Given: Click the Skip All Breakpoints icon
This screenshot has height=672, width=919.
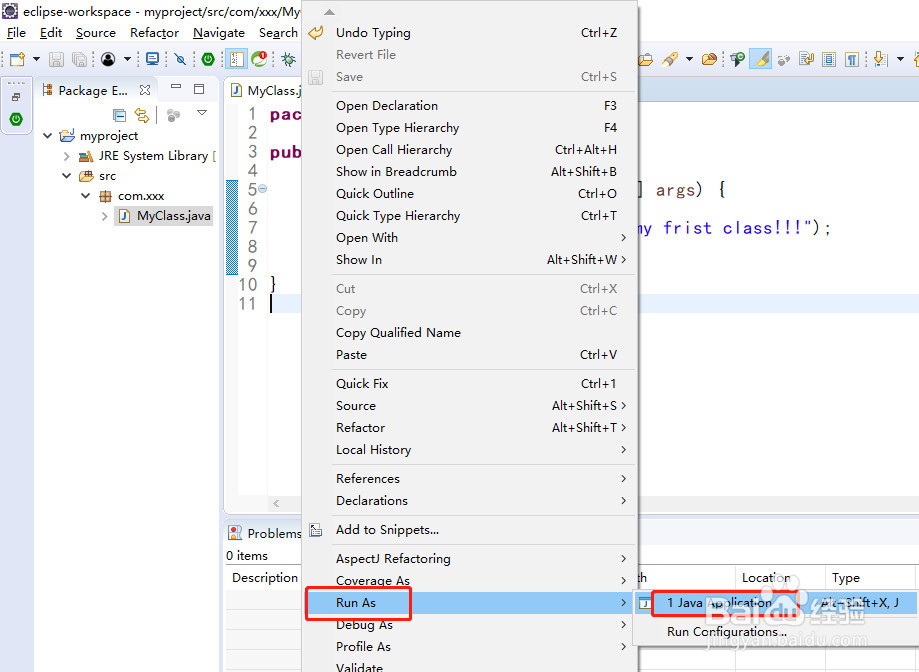Looking at the screenshot, I should tap(181, 60).
